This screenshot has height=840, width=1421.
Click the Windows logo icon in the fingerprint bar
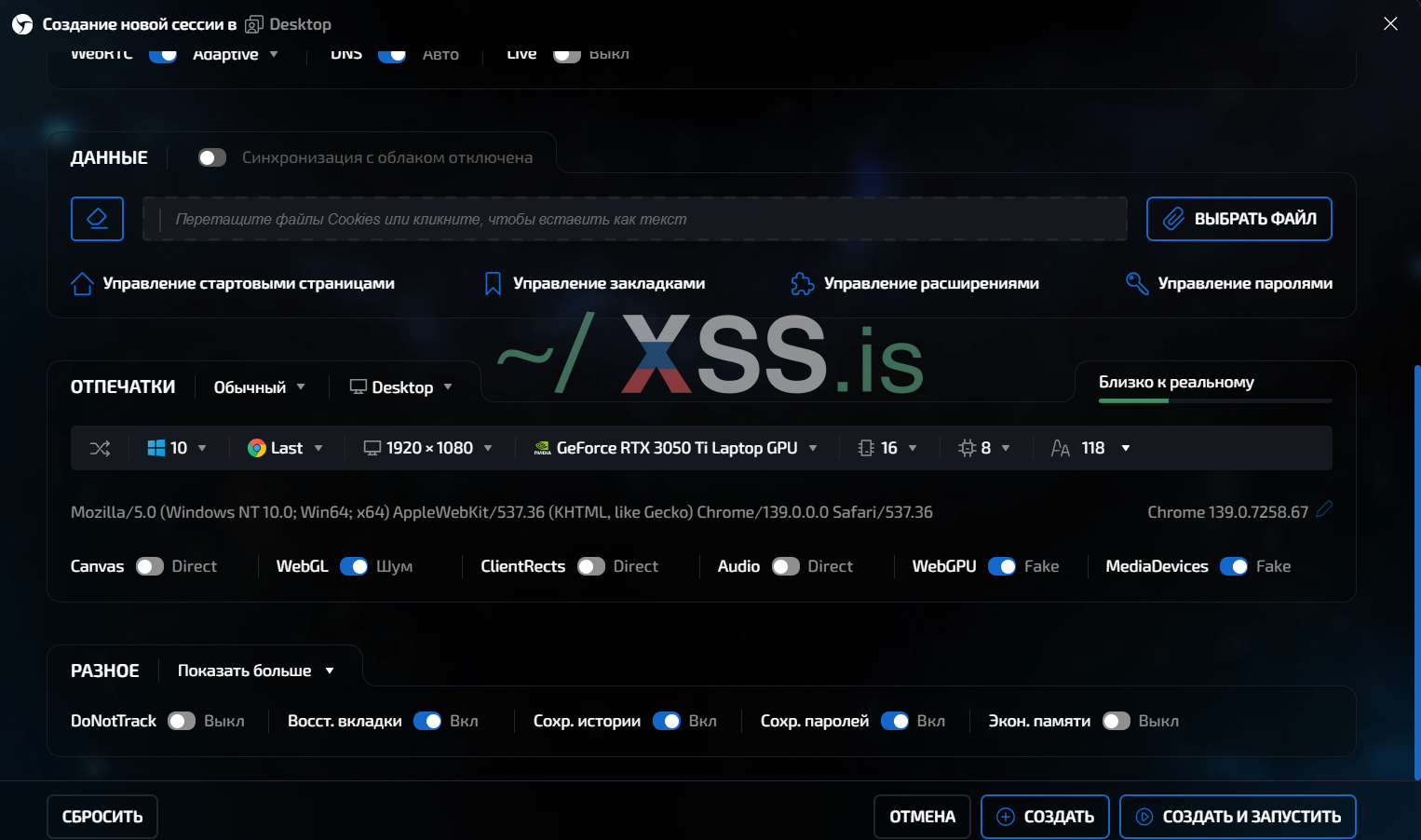click(x=156, y=448)
